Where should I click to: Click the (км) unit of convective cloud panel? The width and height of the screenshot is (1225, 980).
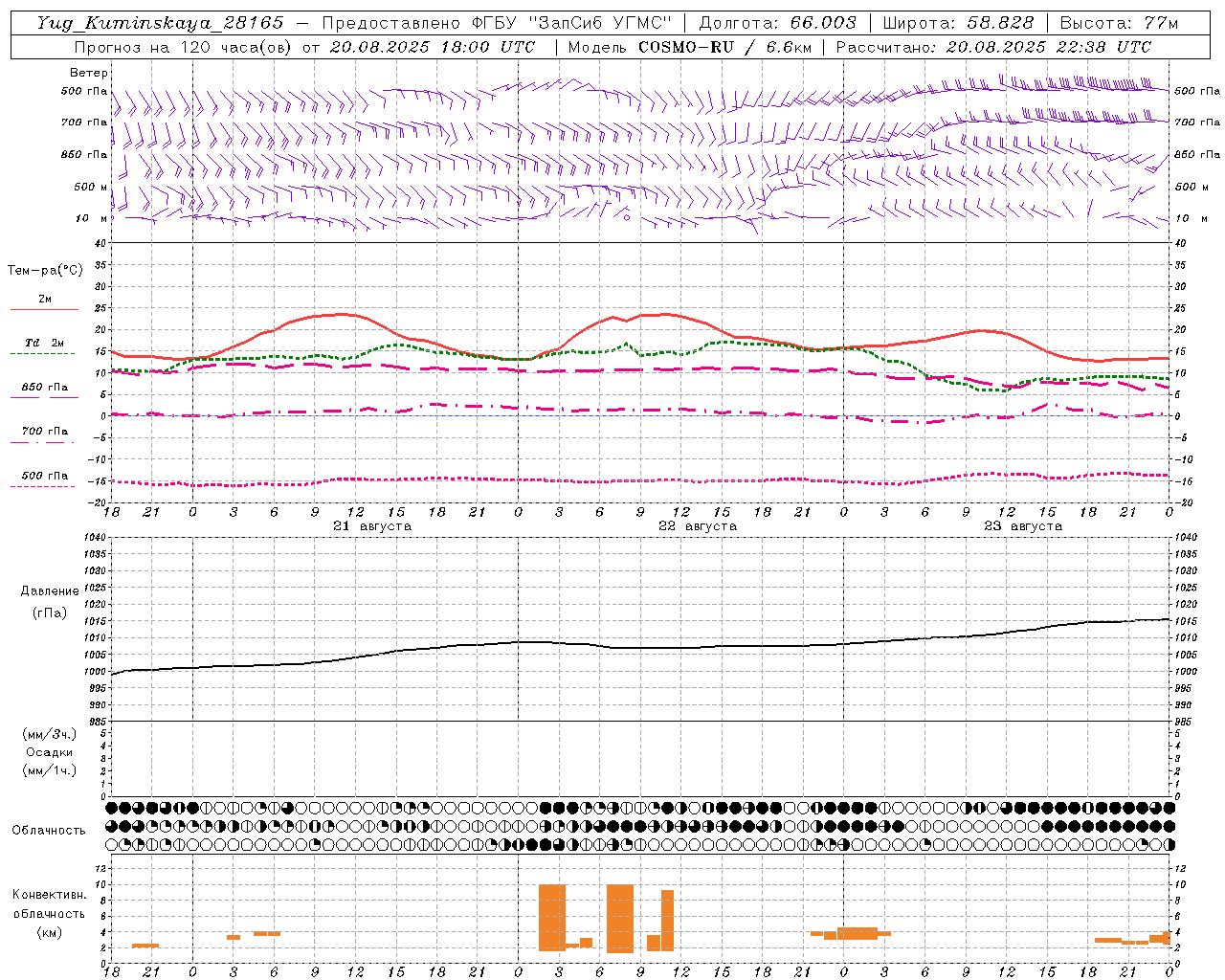(50, 932)
